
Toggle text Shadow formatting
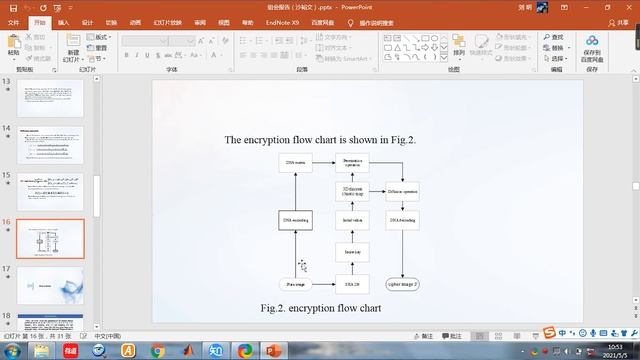coord(158,55)
